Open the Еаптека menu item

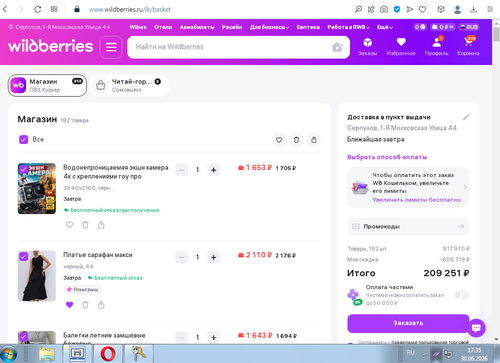pos(308,27)
